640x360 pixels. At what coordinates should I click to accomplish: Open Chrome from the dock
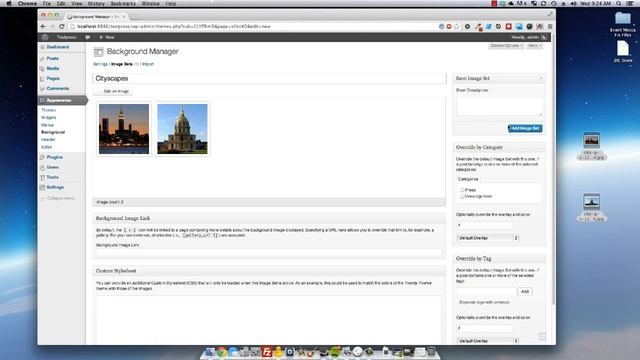click(222, 351)
